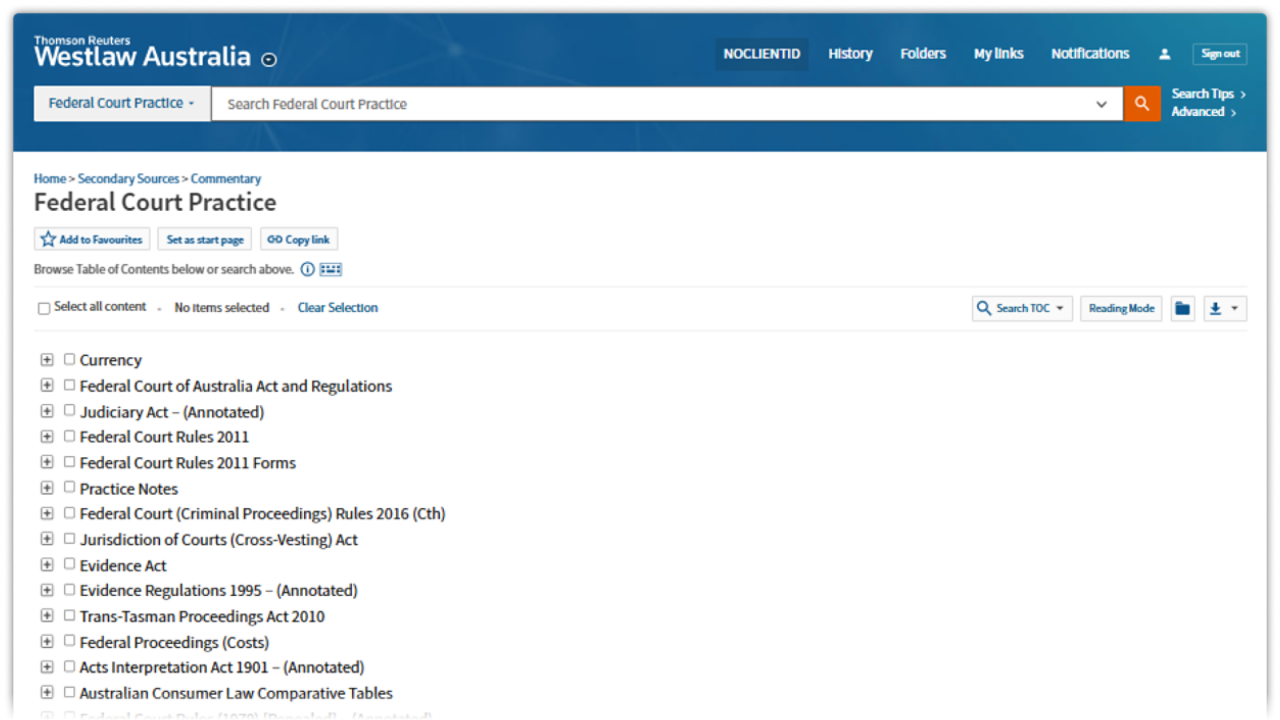Select the Evidence Act checkbox

70,564
